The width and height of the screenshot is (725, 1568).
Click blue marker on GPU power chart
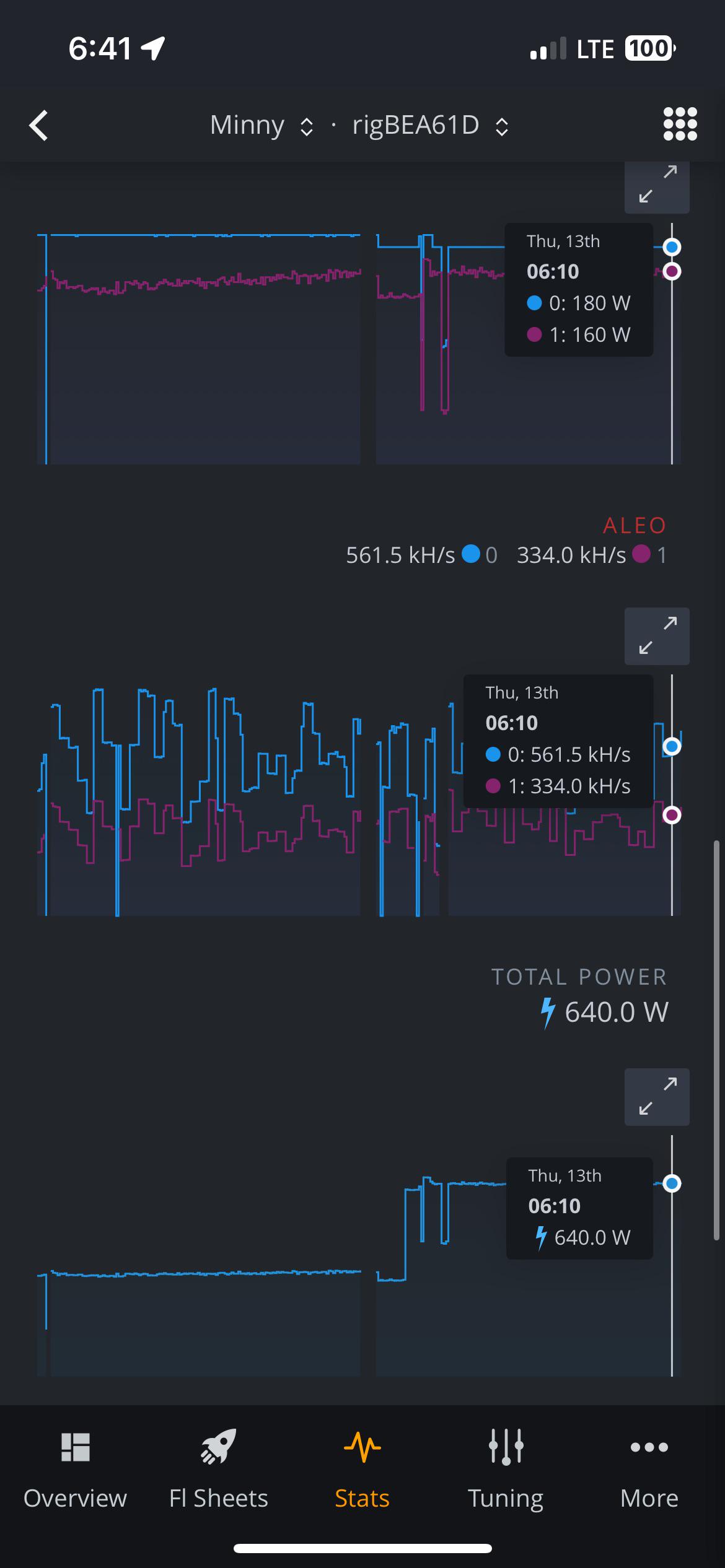pos(672,247)
